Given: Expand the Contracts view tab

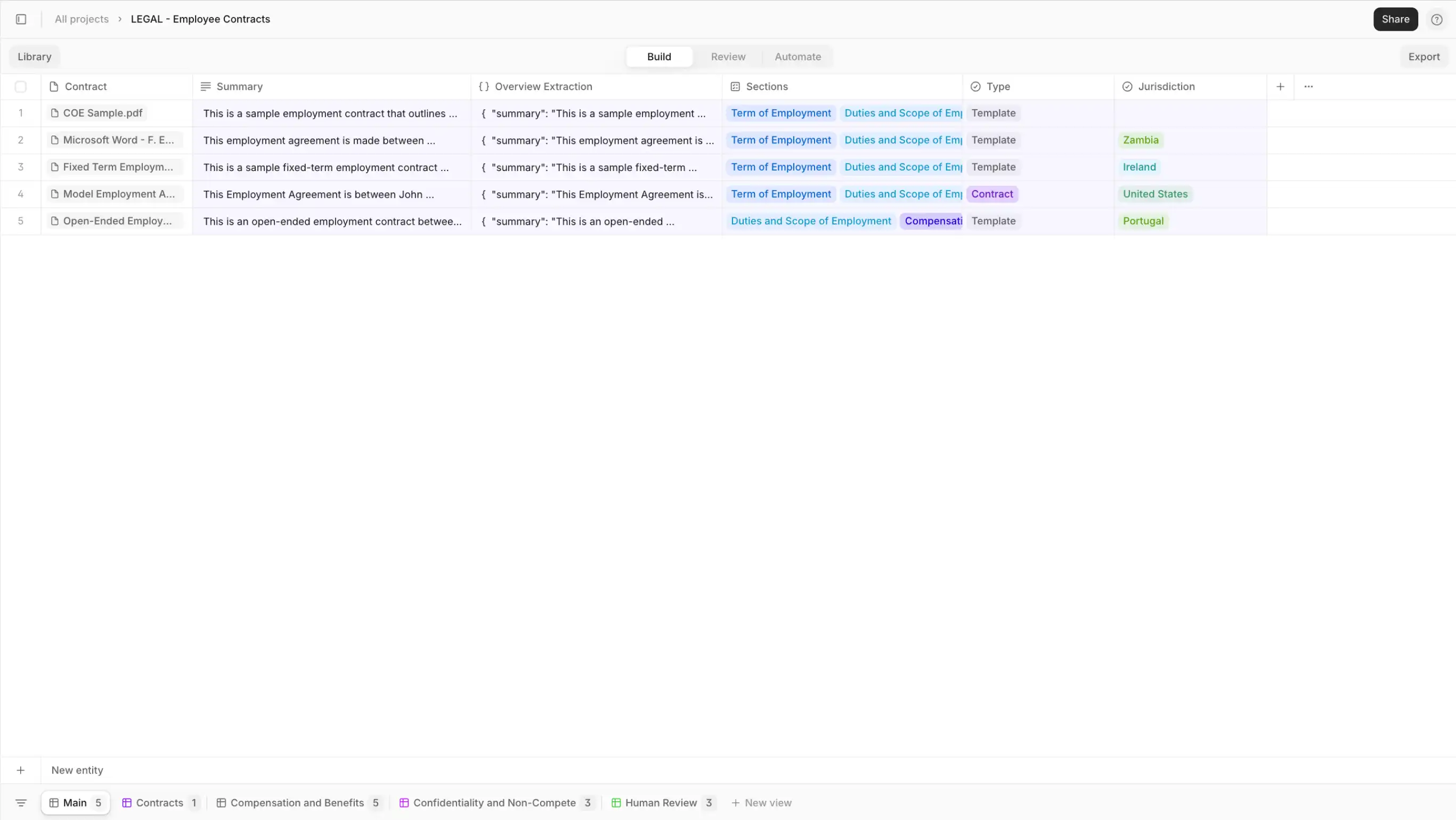Looking at the screenshot, I should point(159,802).
